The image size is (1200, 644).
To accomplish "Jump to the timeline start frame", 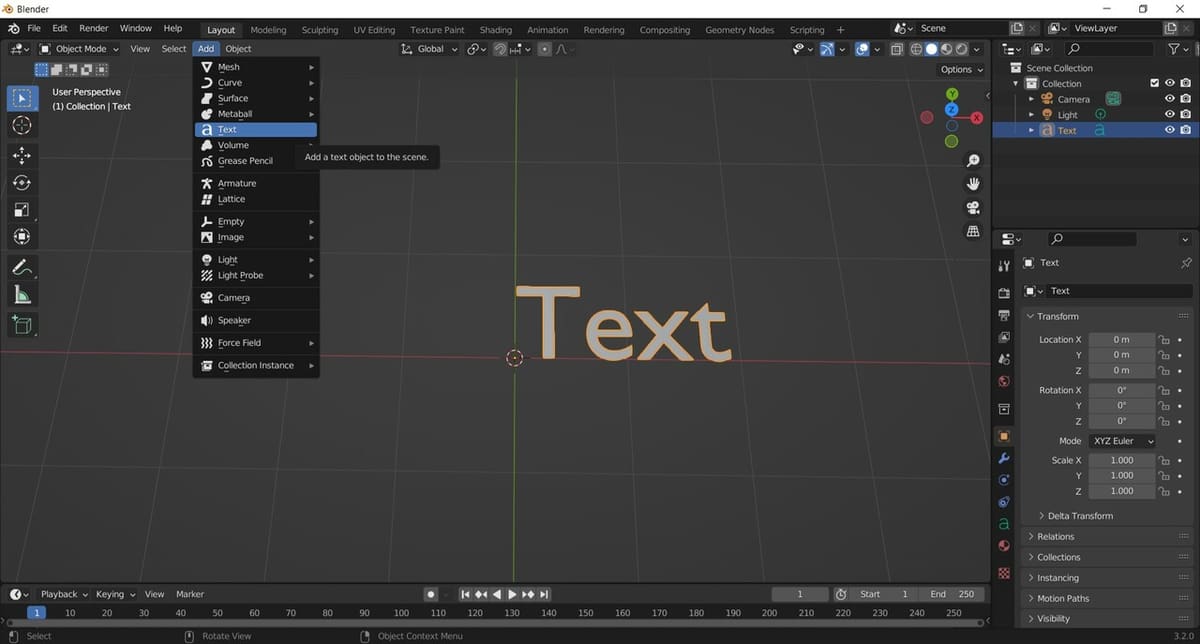I will tap(465, 594).
